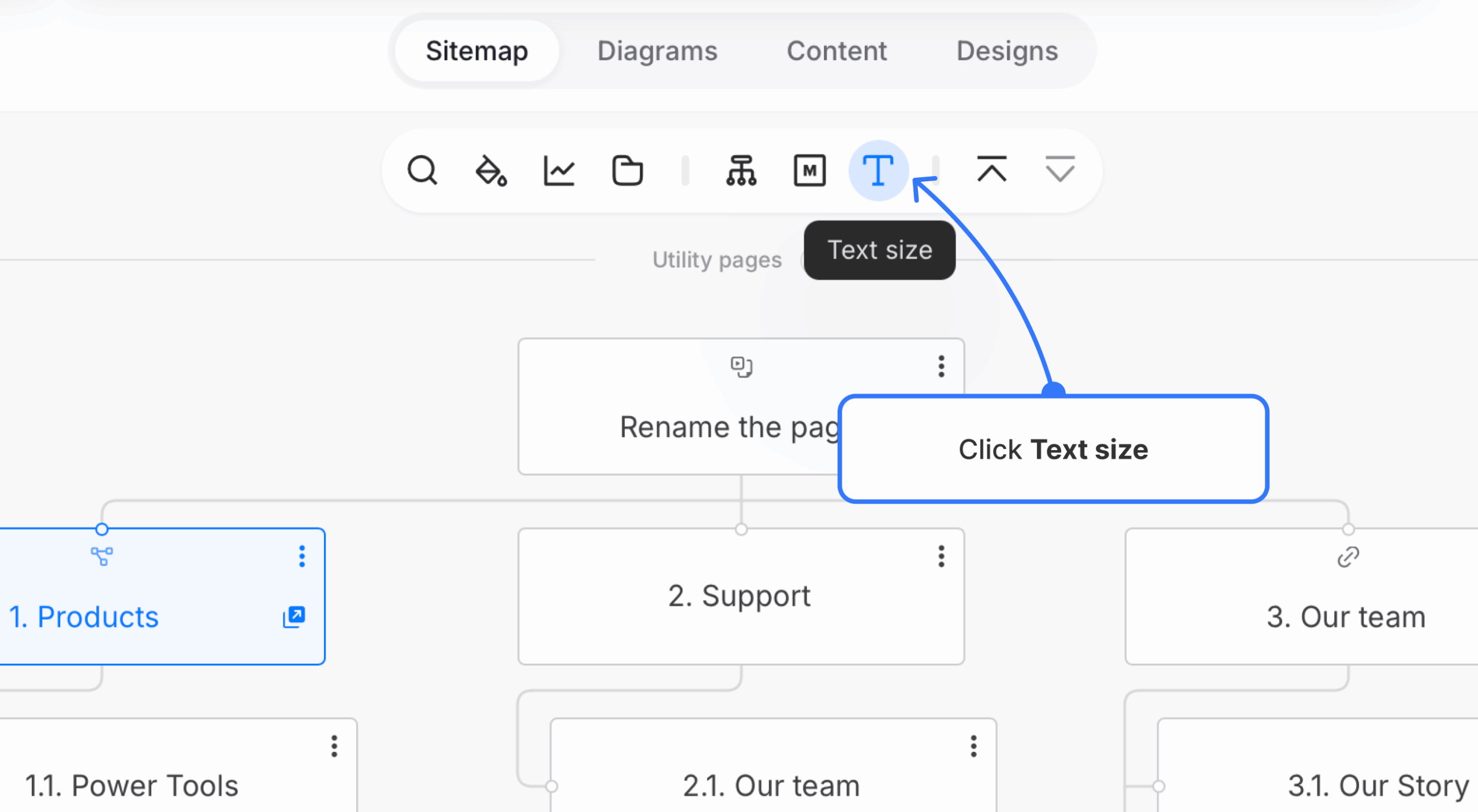The image size is (1478, 812).
Task: Click the icon atop the Rename the page card
Action: (741, 366)
